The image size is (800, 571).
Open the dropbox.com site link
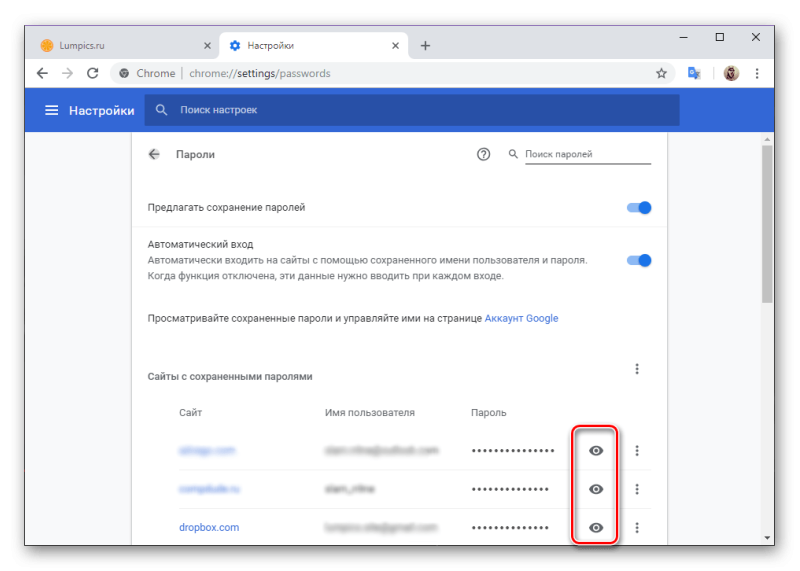tap(209, 527)
